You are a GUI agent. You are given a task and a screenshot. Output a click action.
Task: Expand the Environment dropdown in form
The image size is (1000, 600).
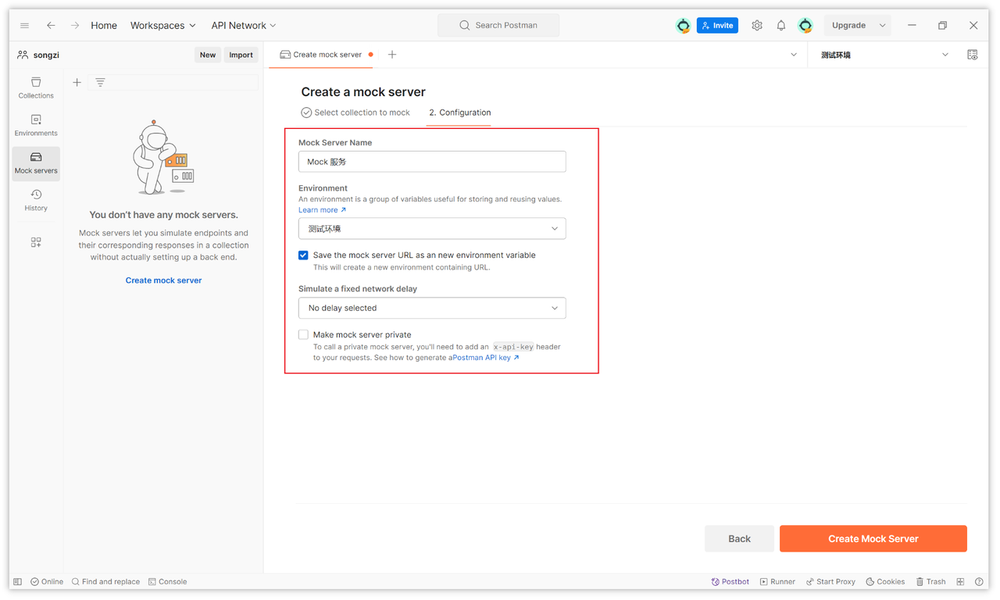[432, 229]
